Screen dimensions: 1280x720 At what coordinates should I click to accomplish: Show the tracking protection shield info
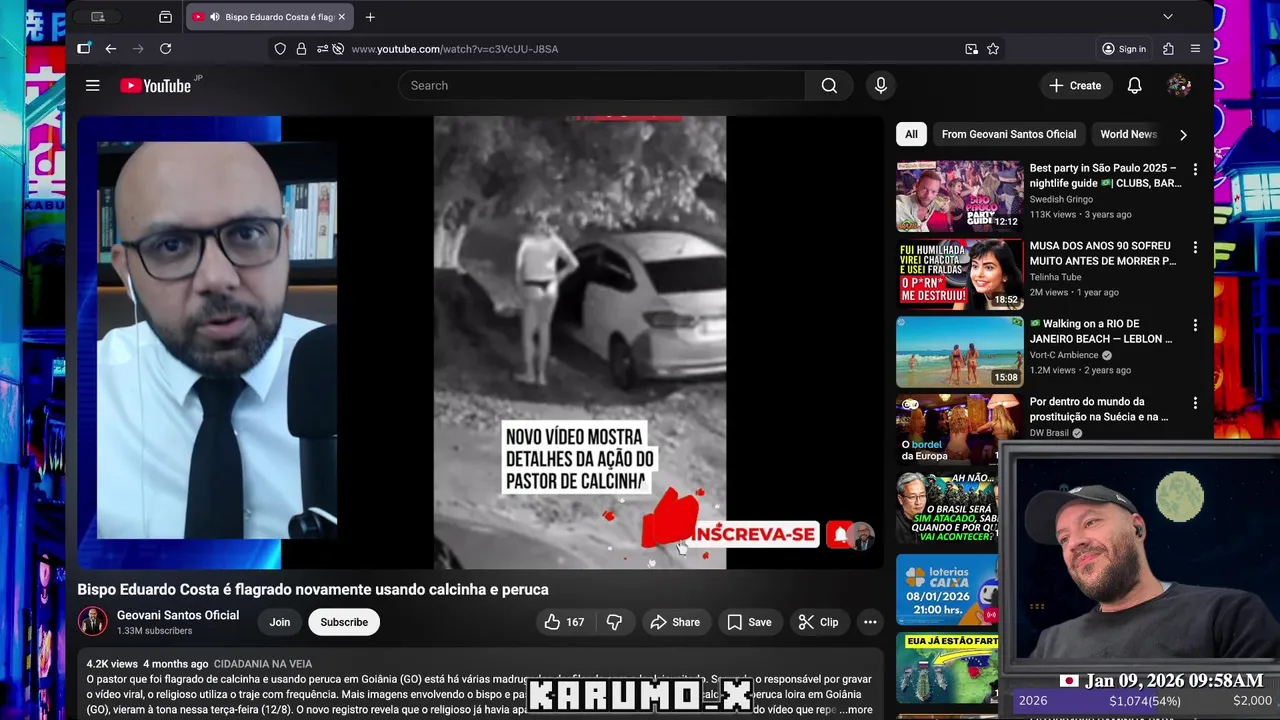pyautogui.click(x=280, y=49)
